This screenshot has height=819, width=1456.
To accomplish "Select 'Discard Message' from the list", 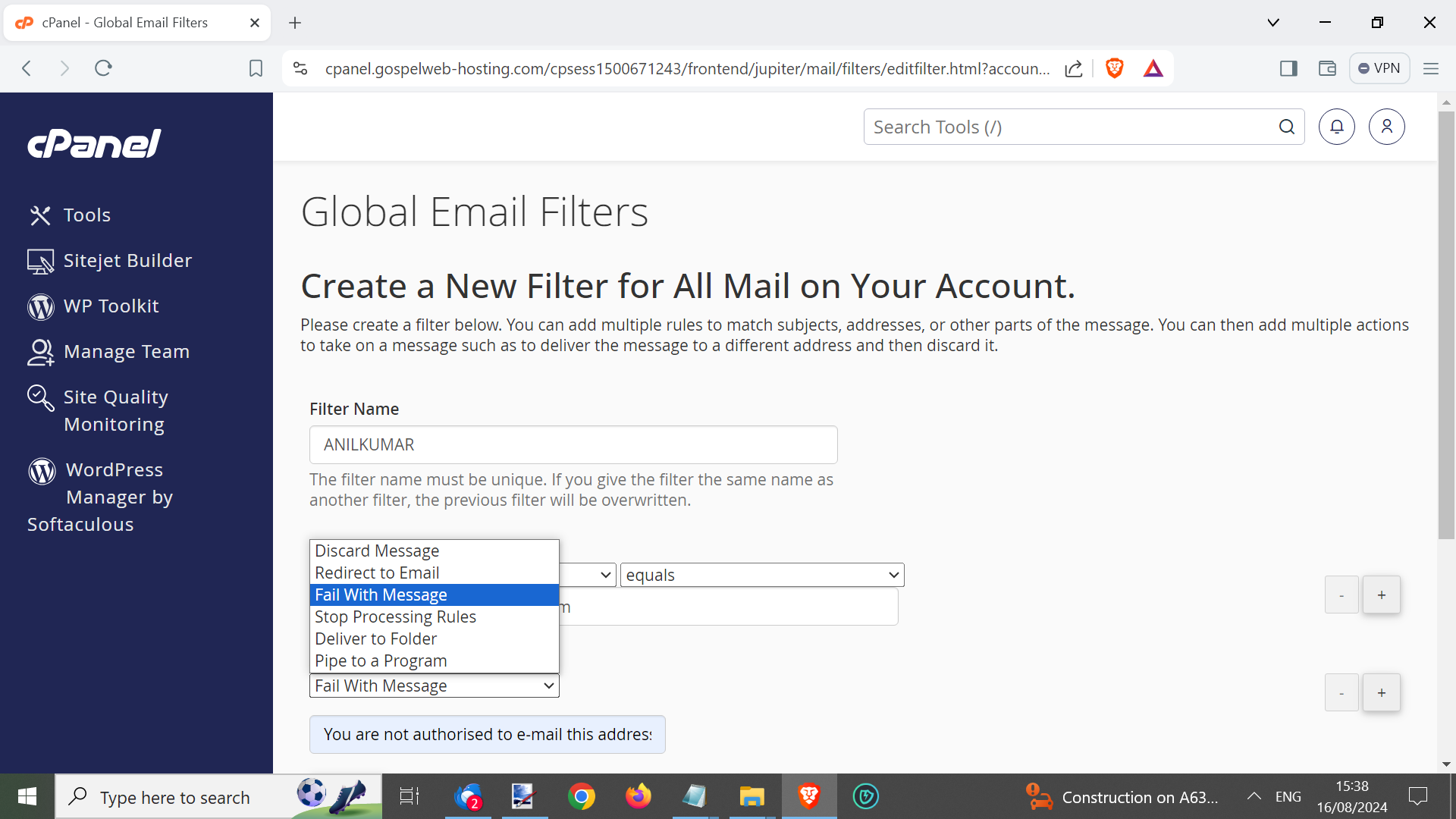I will point(377,551).
